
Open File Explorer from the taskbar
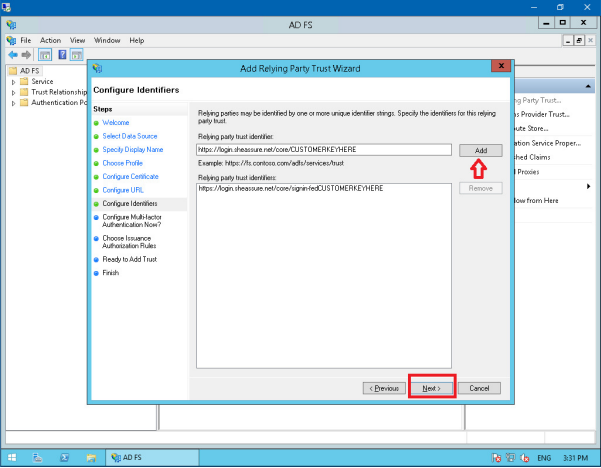click(x=90, y=457)
